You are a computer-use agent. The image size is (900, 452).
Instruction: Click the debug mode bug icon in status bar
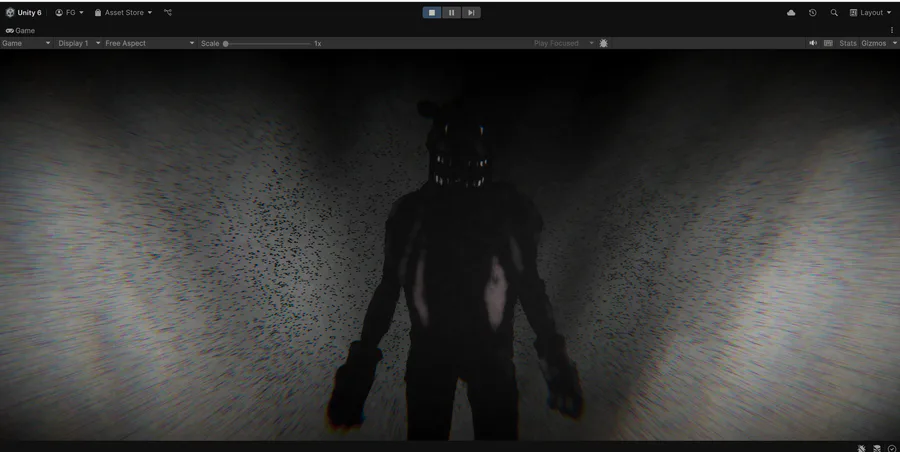(862, 449)
